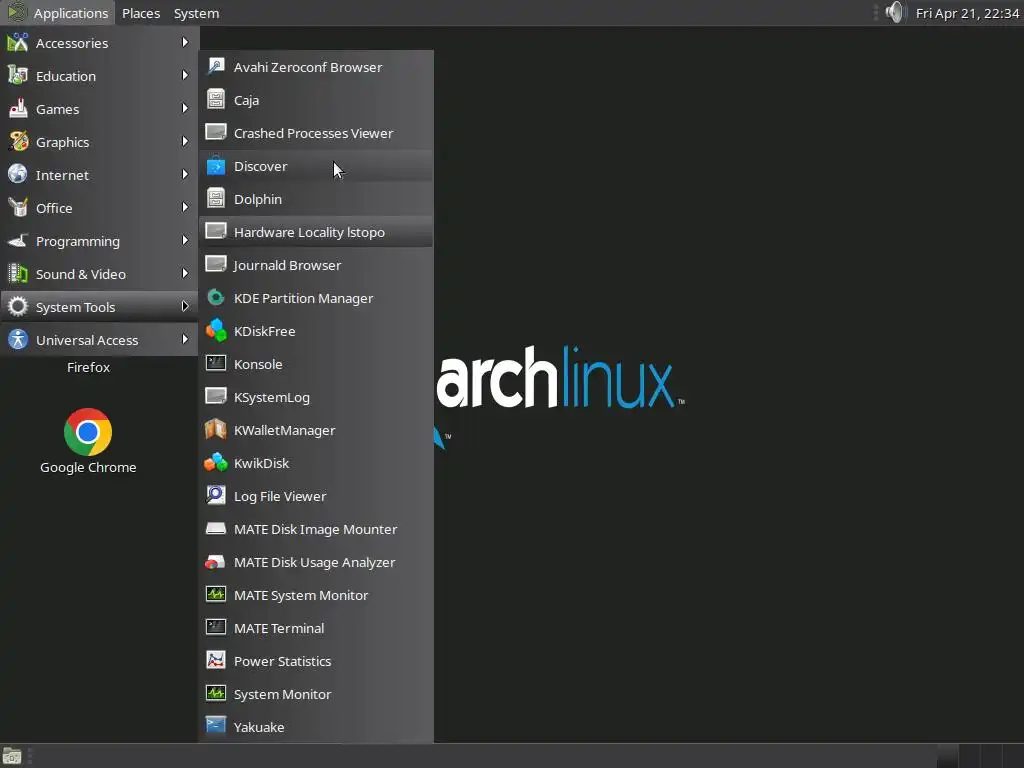
Task: Open Google Chrome from the desktop icon
Action: click(88, 432)
